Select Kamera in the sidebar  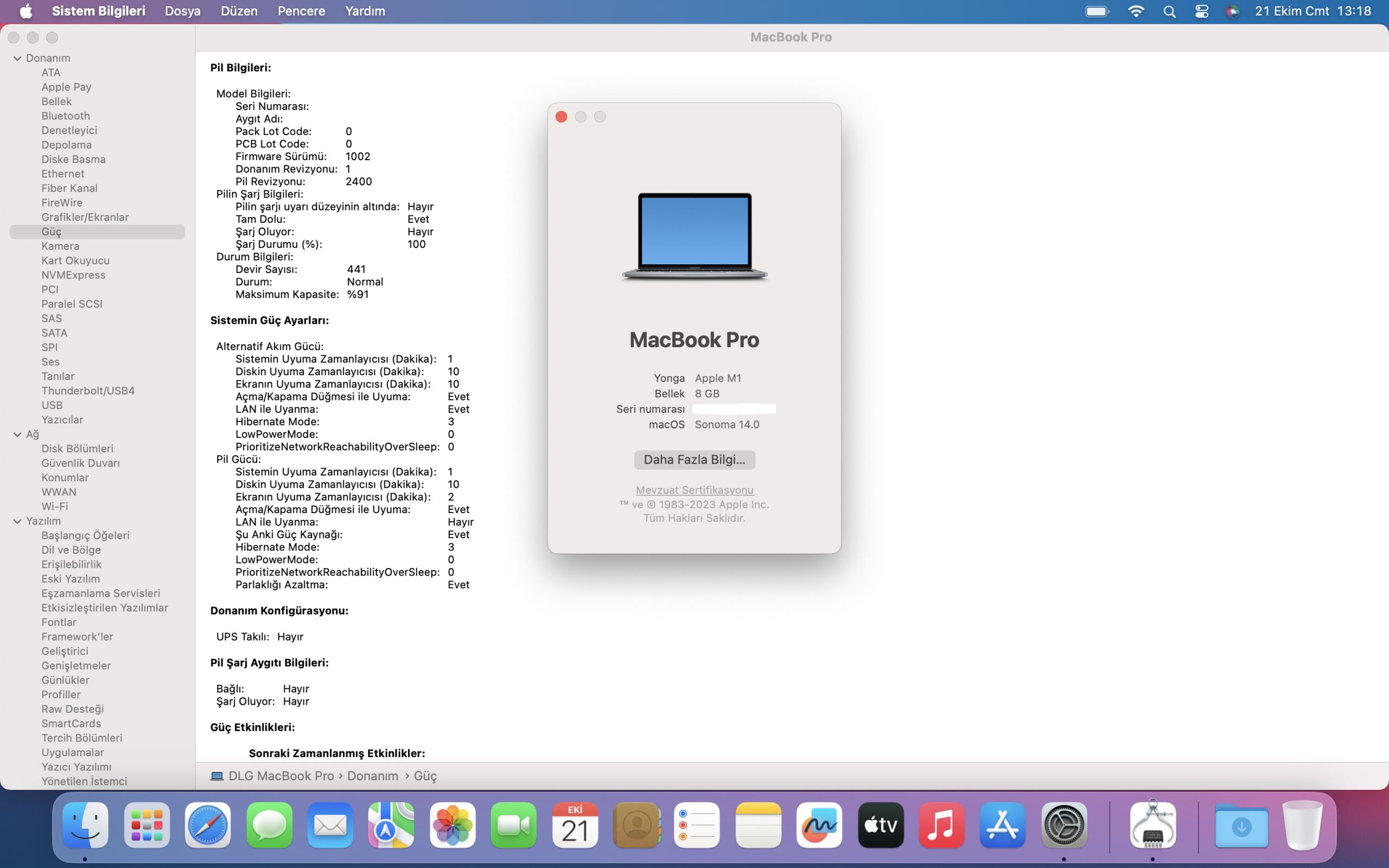click(60, 246)
